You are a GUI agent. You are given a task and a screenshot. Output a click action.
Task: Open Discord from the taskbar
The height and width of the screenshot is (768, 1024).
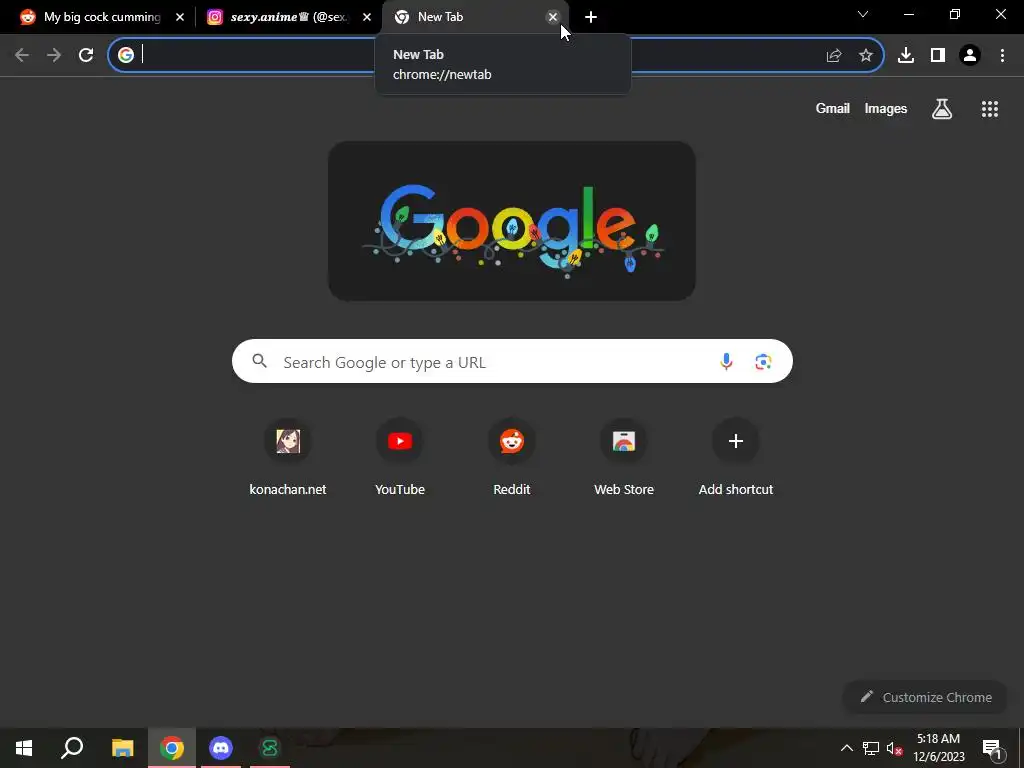tap(221, 748)
